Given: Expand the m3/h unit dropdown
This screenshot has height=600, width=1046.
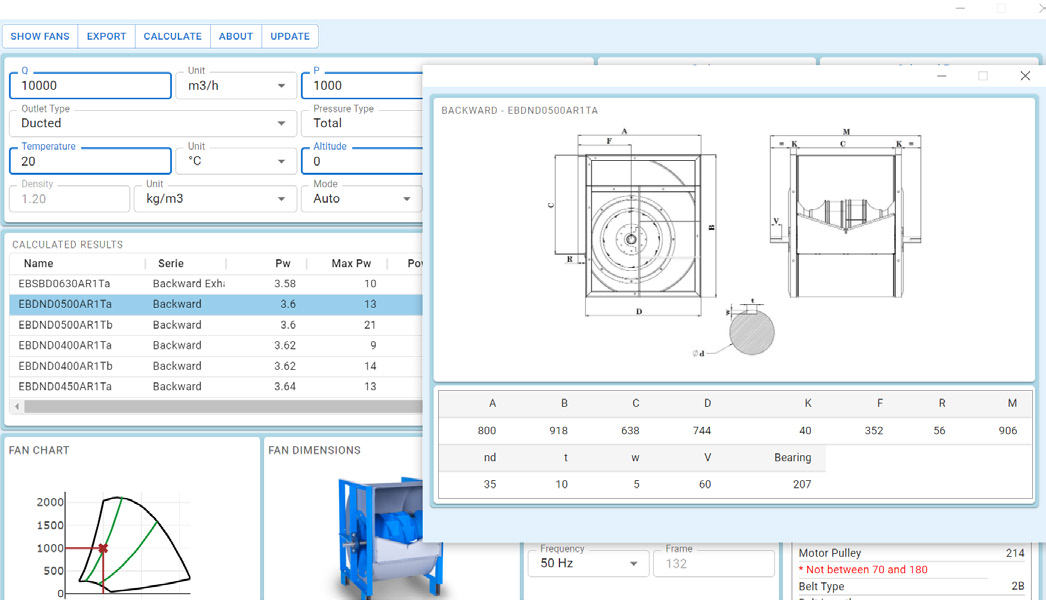Looking at the screenshot, I should (236, 86).
